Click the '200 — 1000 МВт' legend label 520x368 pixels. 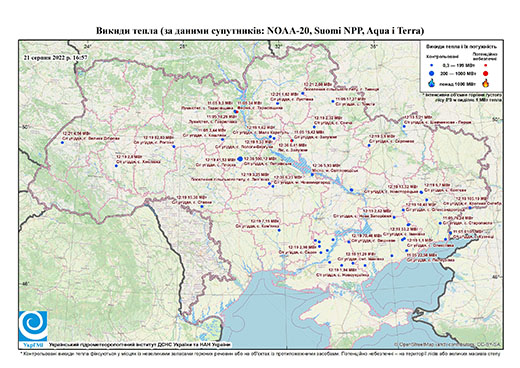tap(457, 73)
